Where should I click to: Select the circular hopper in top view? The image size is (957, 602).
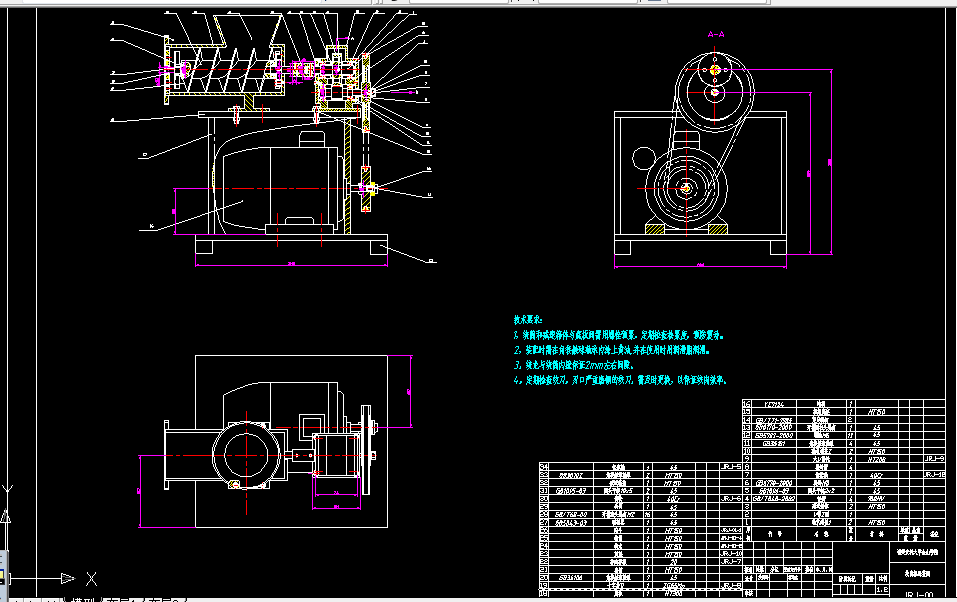(247, 455)
